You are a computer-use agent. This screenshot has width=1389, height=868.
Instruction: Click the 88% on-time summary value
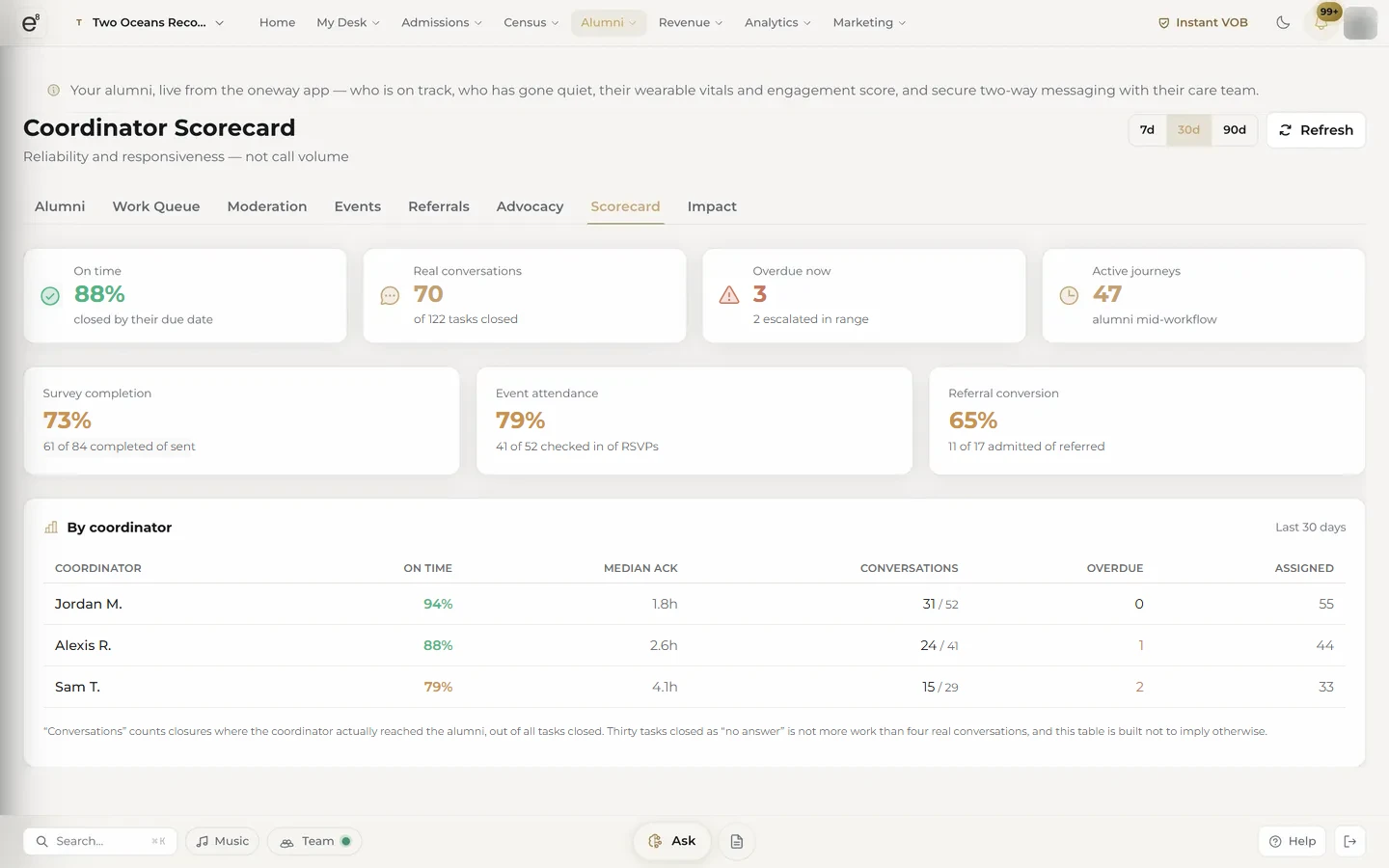click(99, 294)
